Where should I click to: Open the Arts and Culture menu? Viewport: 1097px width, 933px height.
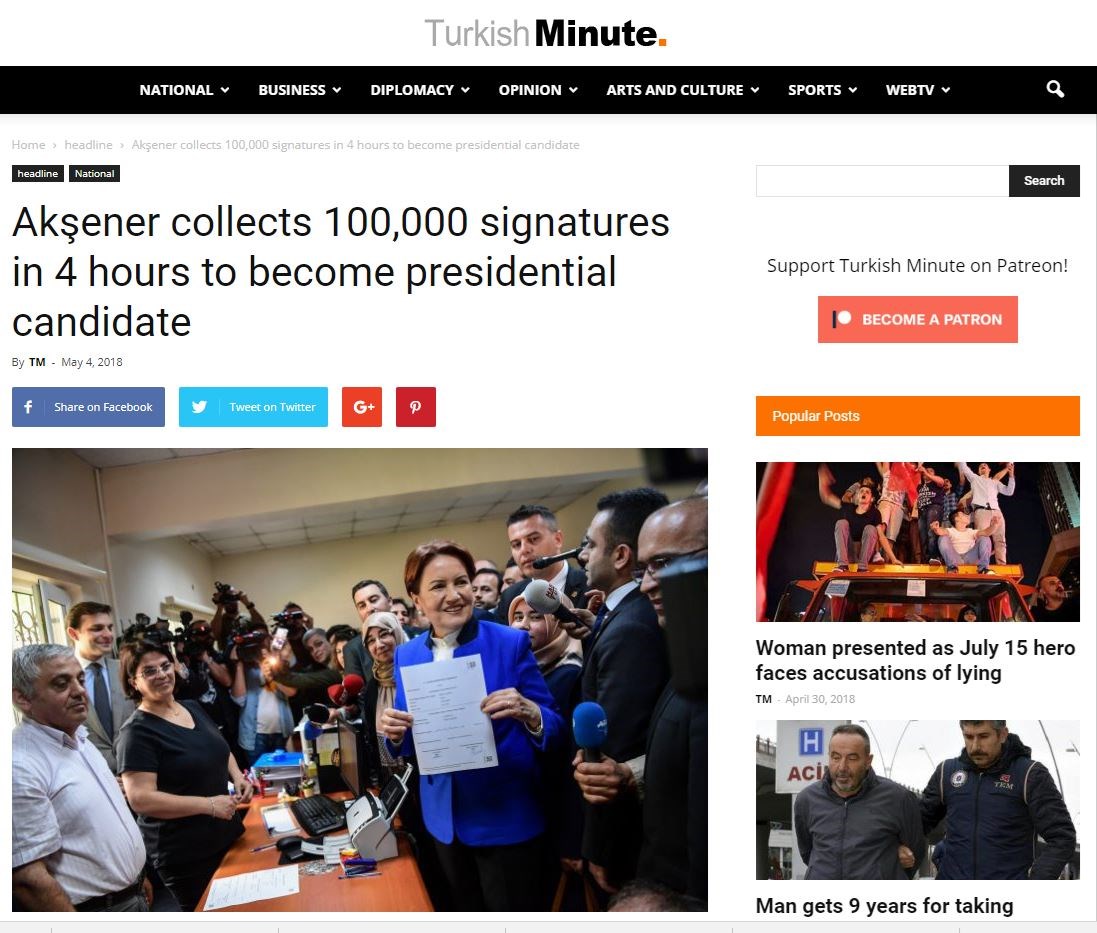coord(682,90)
